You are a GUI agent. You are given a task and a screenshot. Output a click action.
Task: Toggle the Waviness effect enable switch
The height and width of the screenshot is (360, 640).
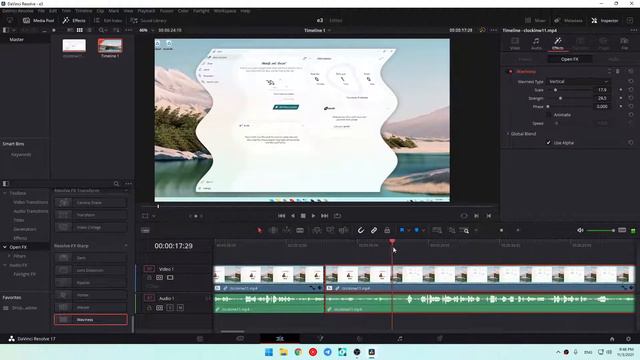pos(510,71)
